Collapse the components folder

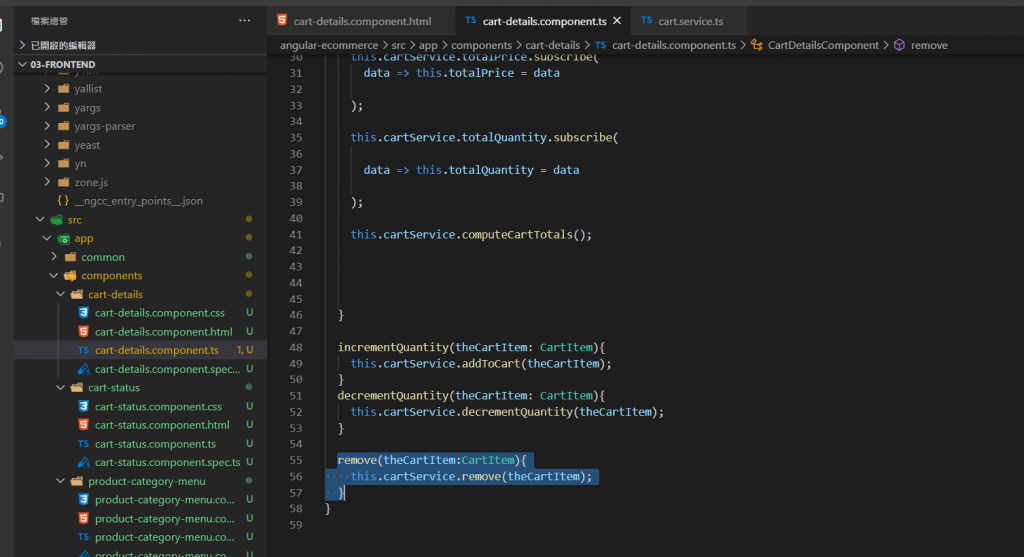(x=54, y=276)
